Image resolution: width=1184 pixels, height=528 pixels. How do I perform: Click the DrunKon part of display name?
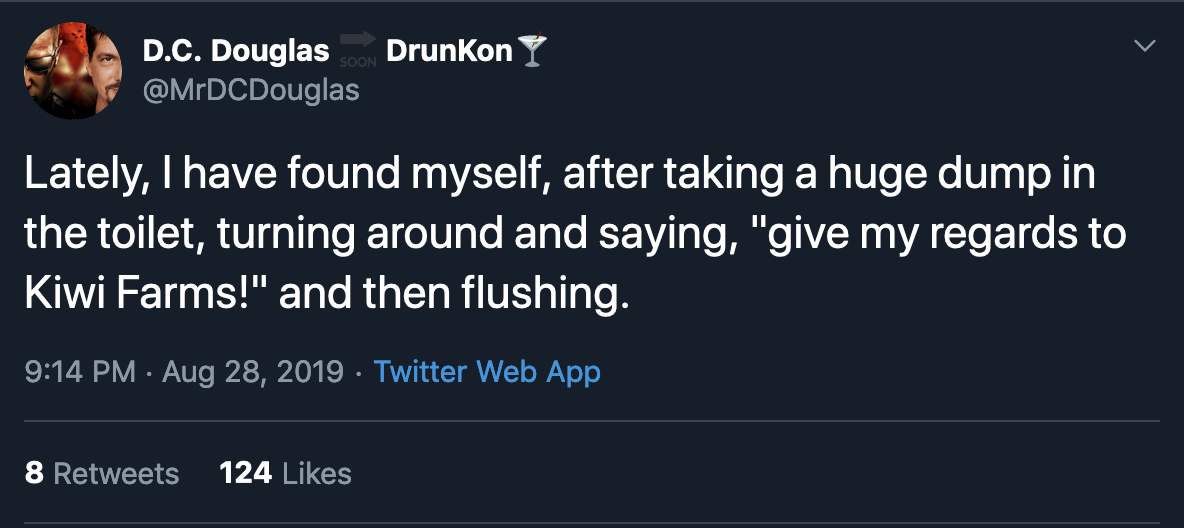[x=449, y=51]
